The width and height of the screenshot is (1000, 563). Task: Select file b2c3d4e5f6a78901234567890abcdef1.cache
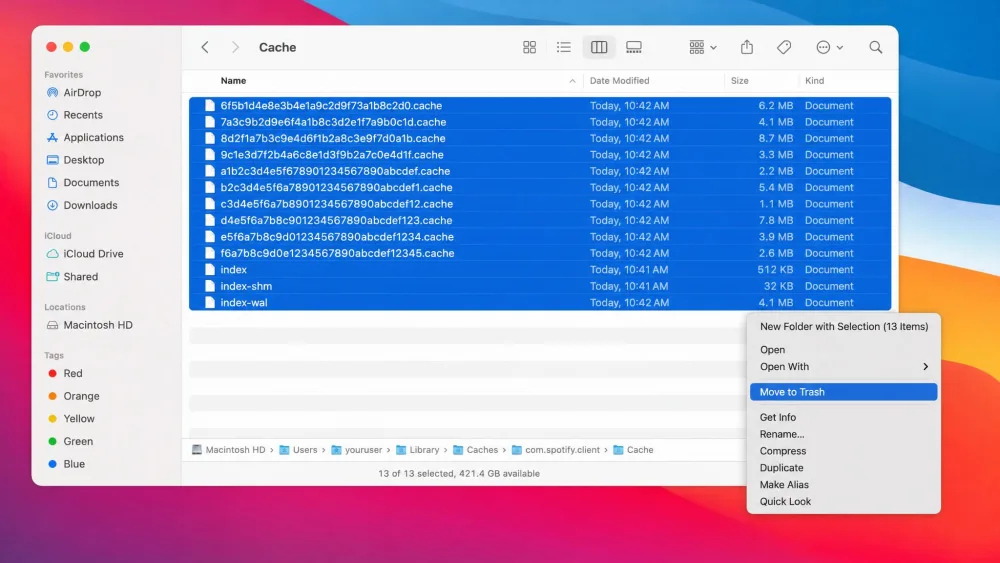(540, 187)
